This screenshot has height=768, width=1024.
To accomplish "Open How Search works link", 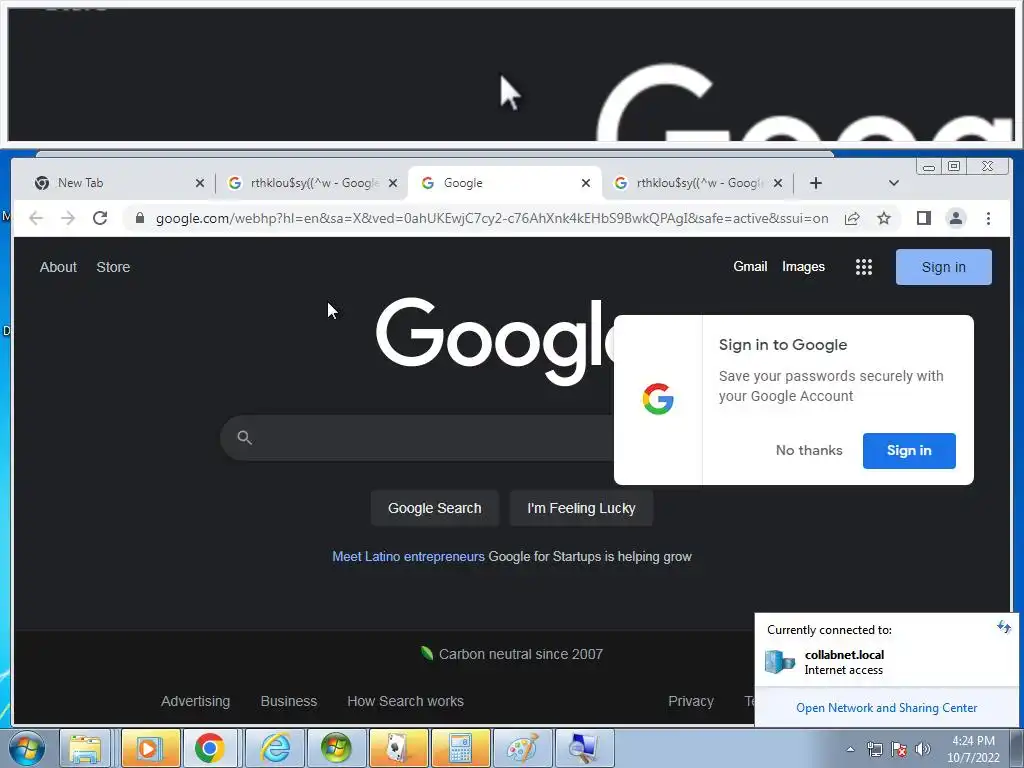I will tap(406, 701).
